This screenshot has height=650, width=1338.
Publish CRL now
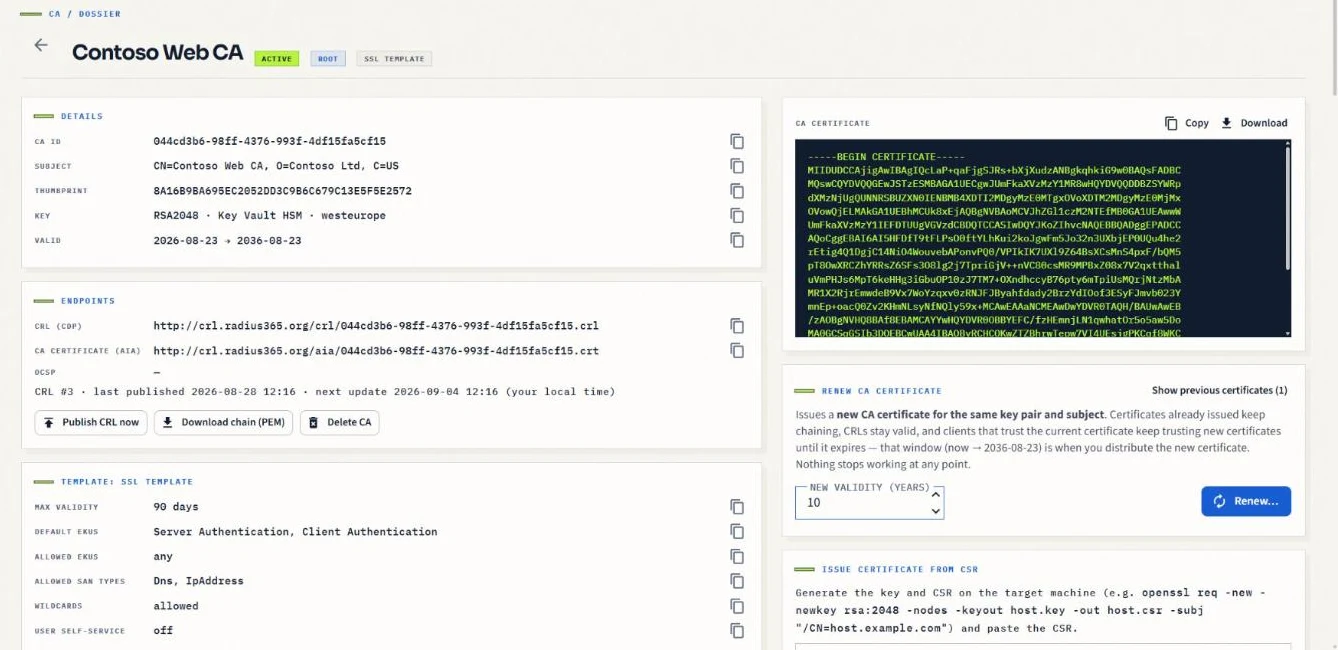point(91,422)
